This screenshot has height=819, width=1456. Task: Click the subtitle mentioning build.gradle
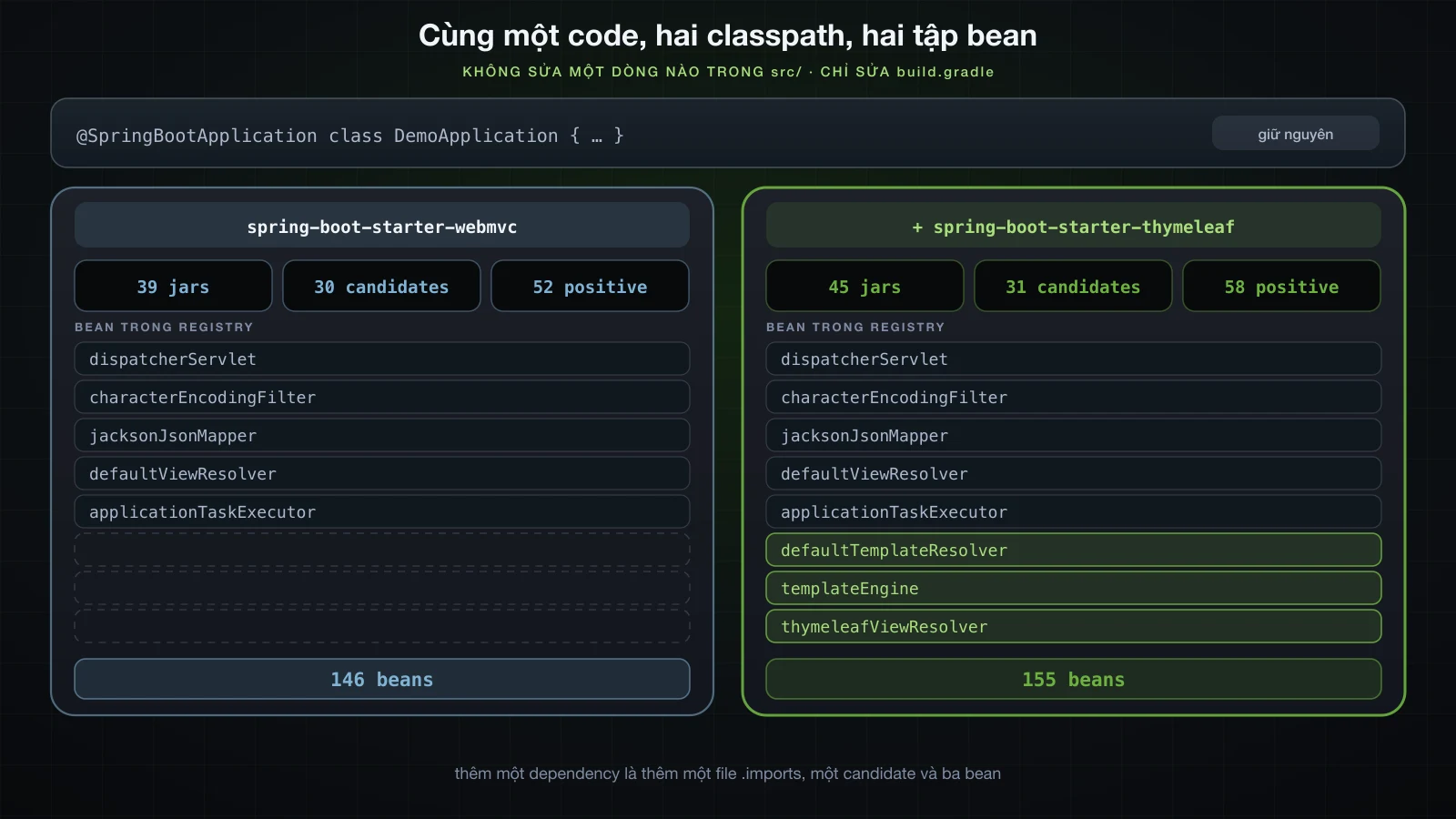coord(728,72)
